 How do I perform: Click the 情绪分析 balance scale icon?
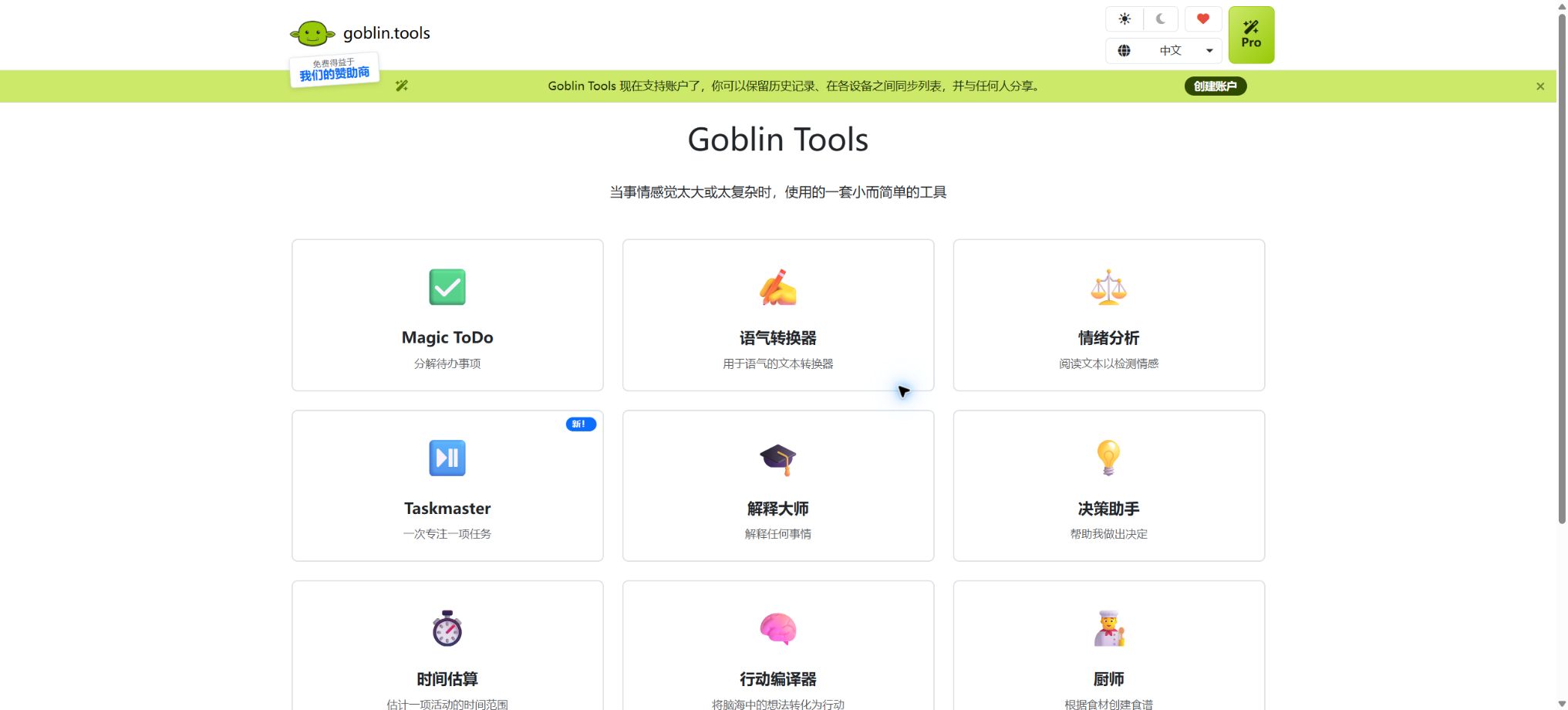tap(1108, 287)
